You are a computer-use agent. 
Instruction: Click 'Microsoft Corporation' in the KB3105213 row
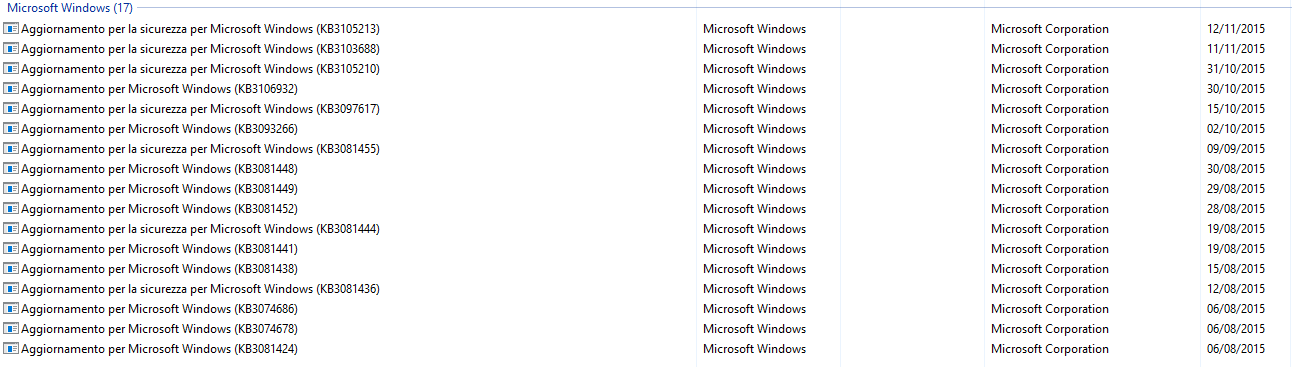(x=1050, y=29)
